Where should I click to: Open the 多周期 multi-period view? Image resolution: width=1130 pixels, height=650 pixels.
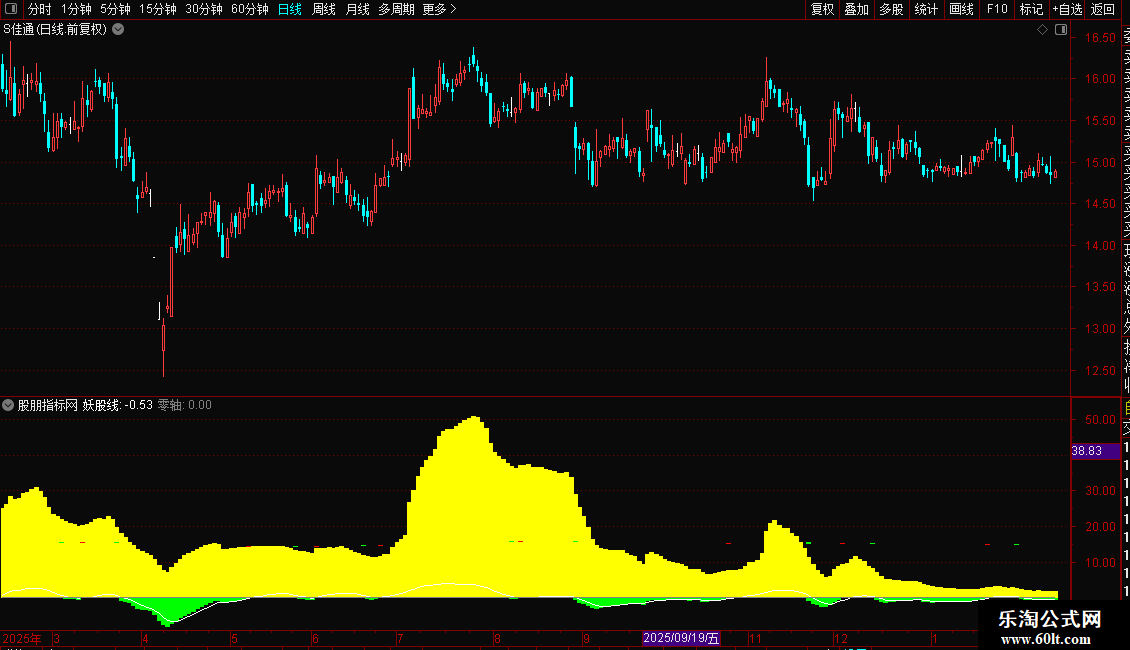pos(396,9)
